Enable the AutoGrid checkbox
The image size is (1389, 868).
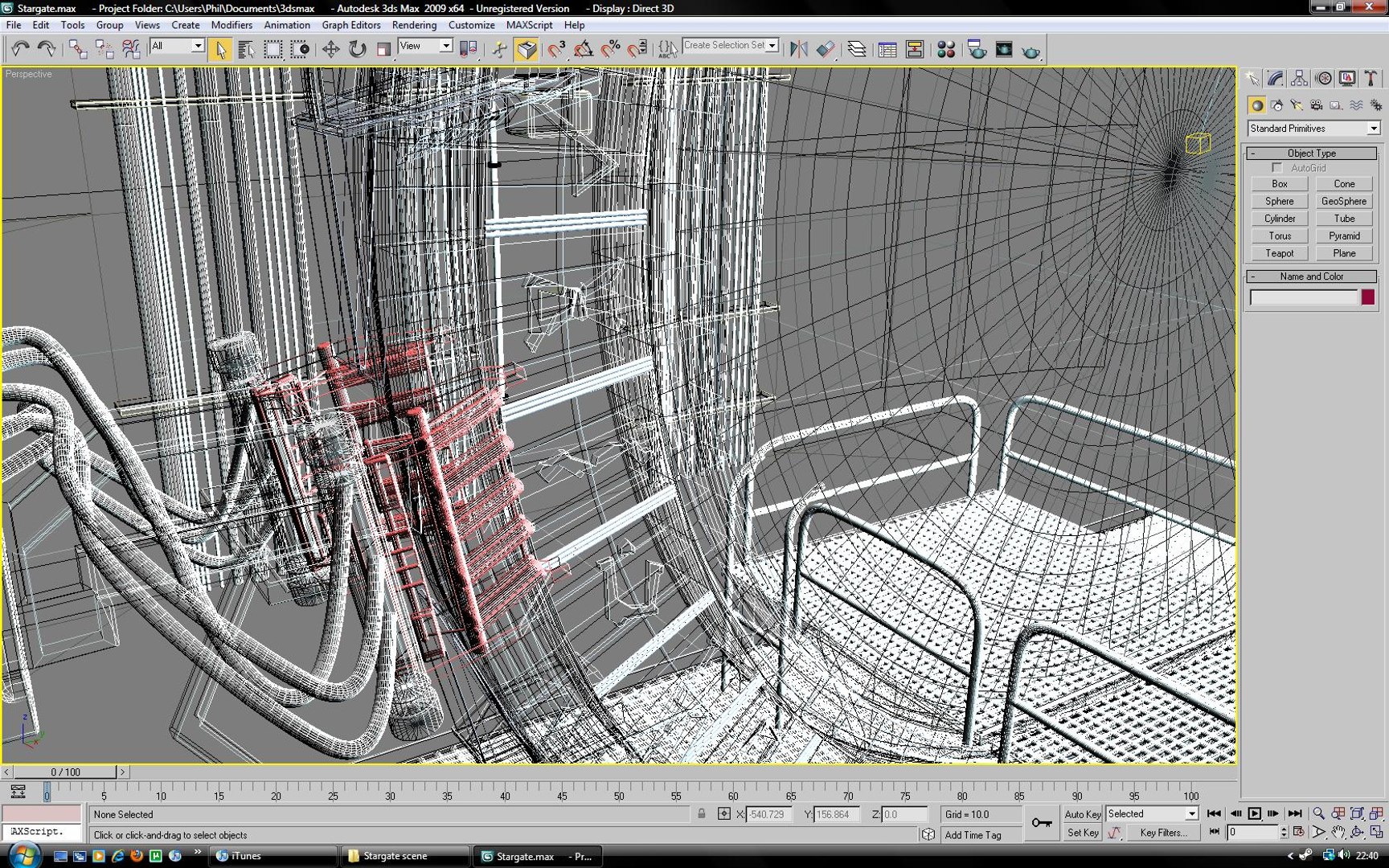1277,168
